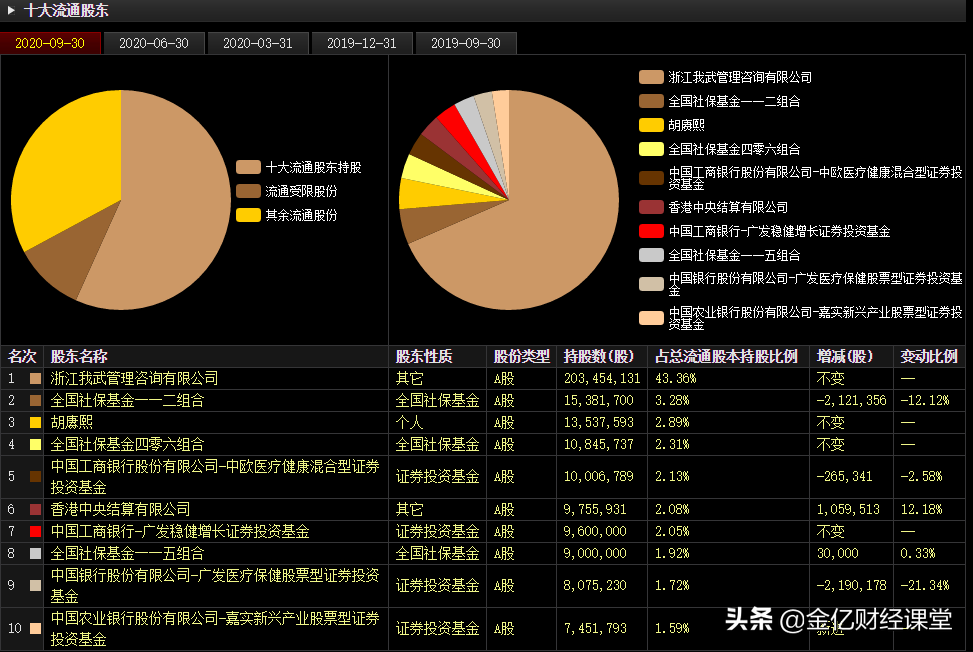Switch to the 2020-06-30 tab
The width and height of the screenshot is (973, 652).
[154, 43]
